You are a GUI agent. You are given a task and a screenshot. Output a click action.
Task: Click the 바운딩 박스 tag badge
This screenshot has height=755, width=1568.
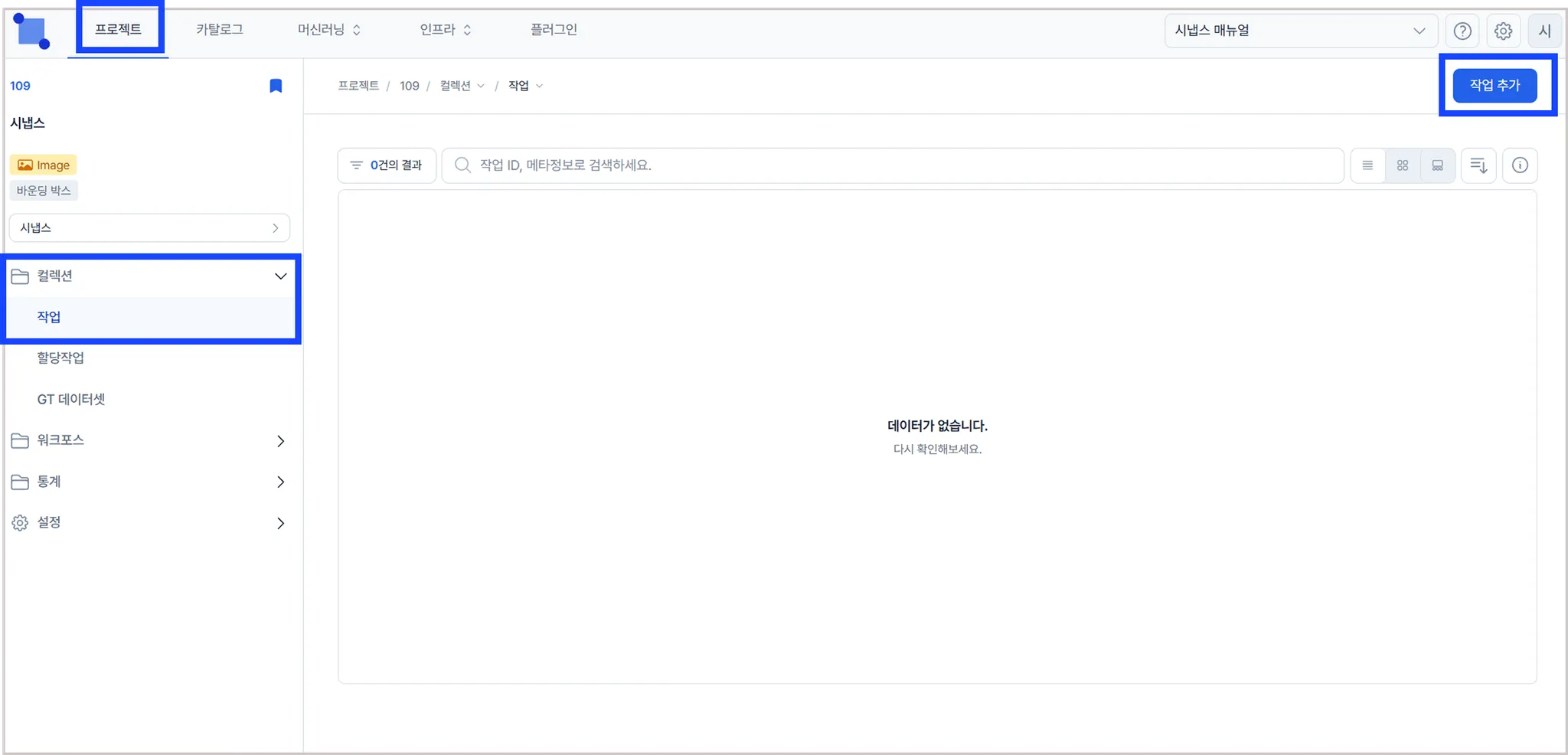click(44, 191)
